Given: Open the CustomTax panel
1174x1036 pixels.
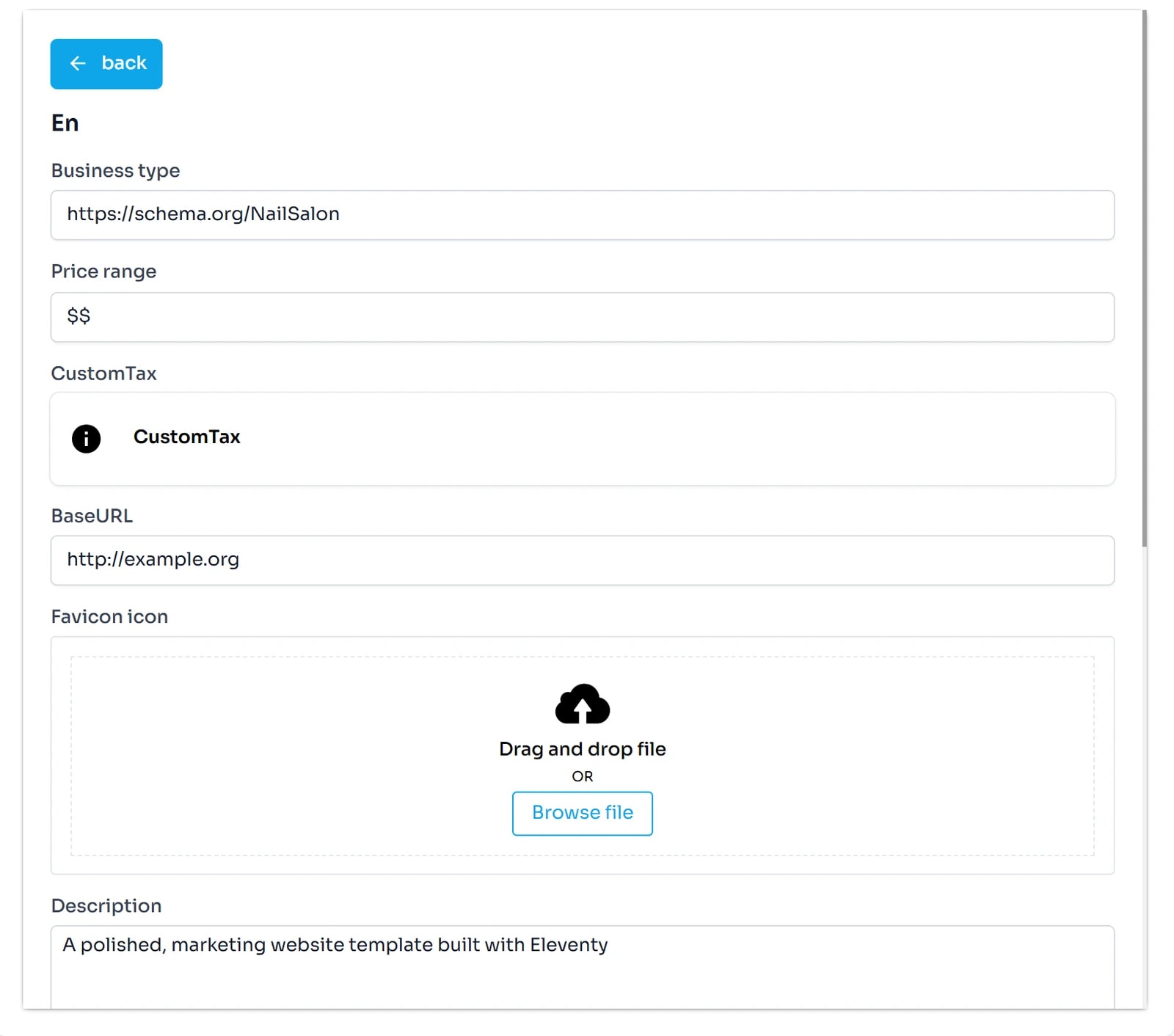Looking at the screenshot, I should (583, 439).
